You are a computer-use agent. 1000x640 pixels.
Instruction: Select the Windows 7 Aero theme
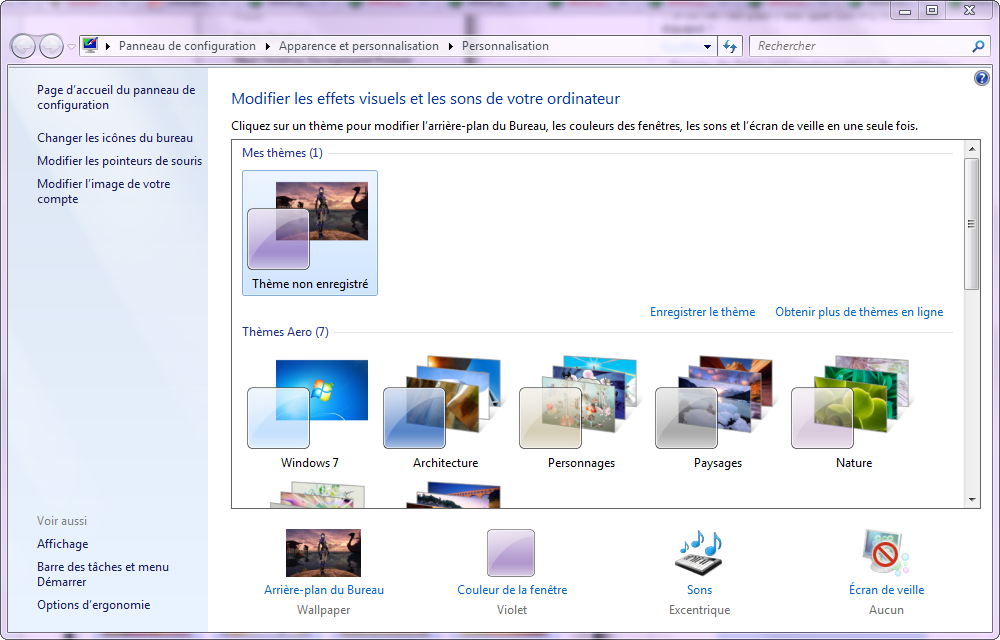310,413
